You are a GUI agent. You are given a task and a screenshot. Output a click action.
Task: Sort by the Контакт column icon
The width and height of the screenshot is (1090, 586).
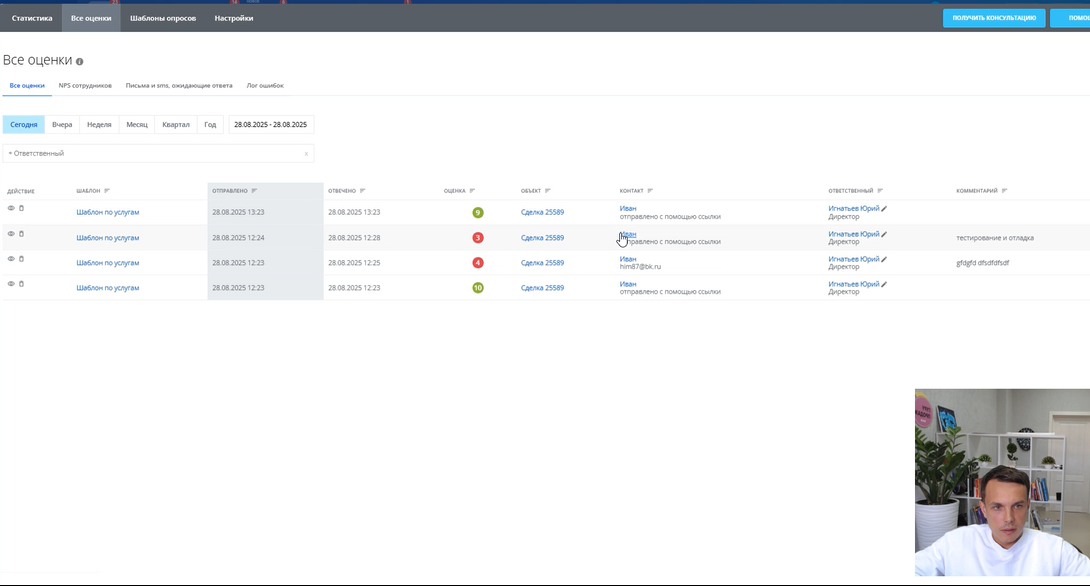pos(651,190)
